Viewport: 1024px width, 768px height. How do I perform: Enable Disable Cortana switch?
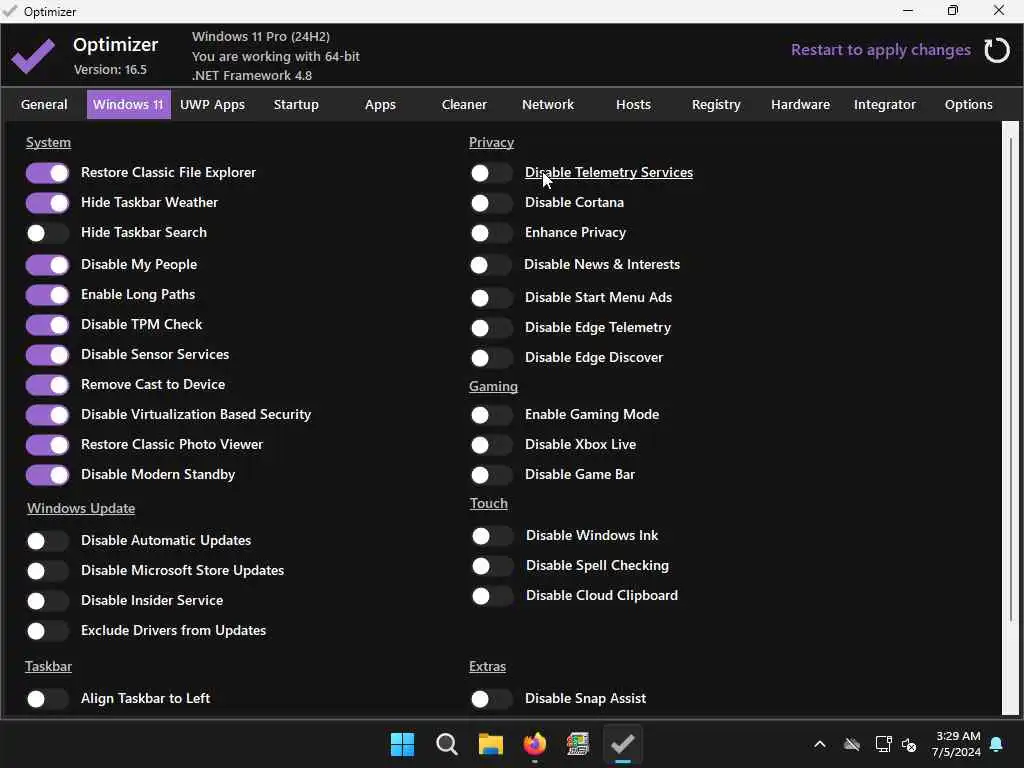(x=491, y=203)
